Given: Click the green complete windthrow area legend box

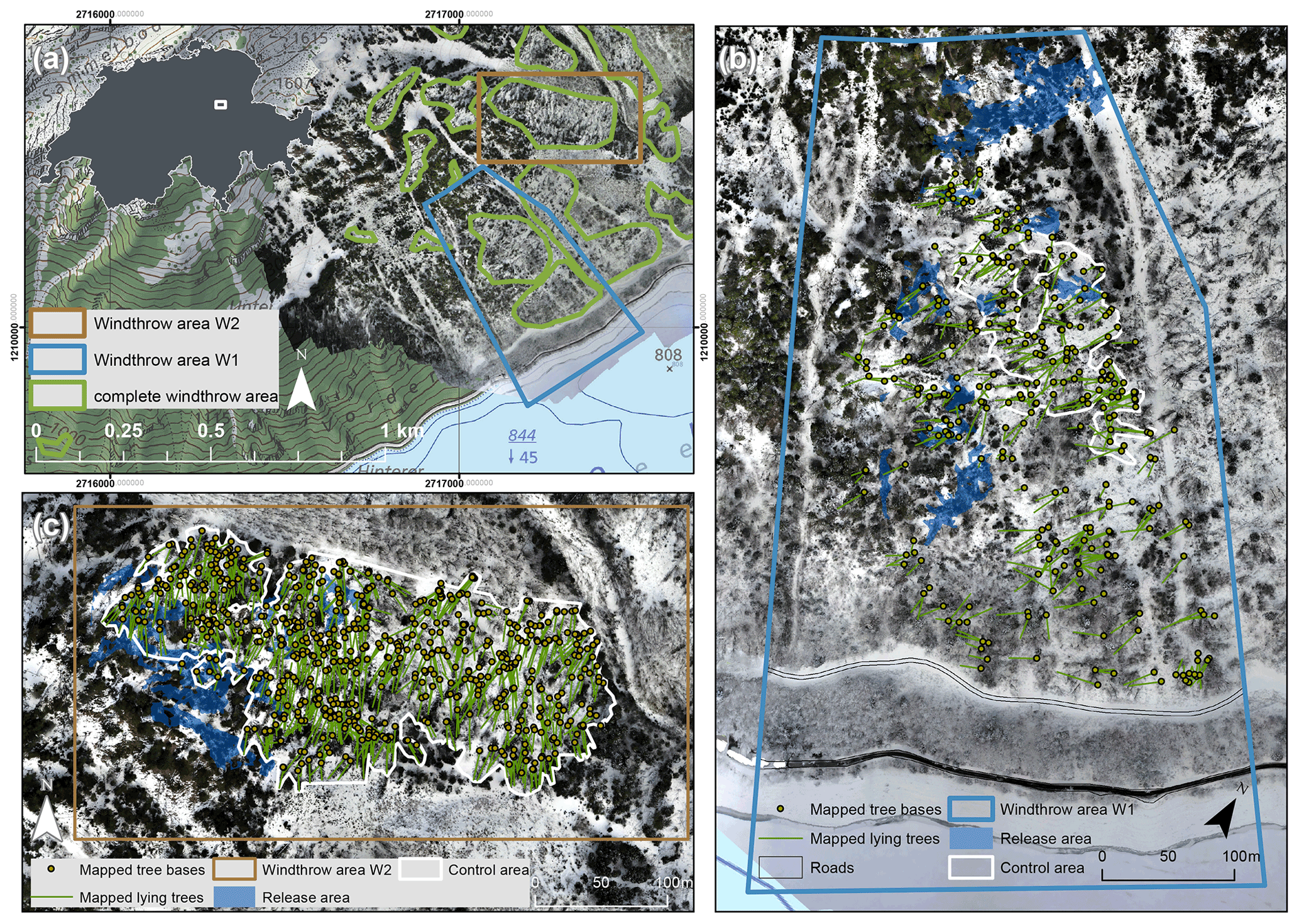Looking at the screenshot, I should point(57,396).
